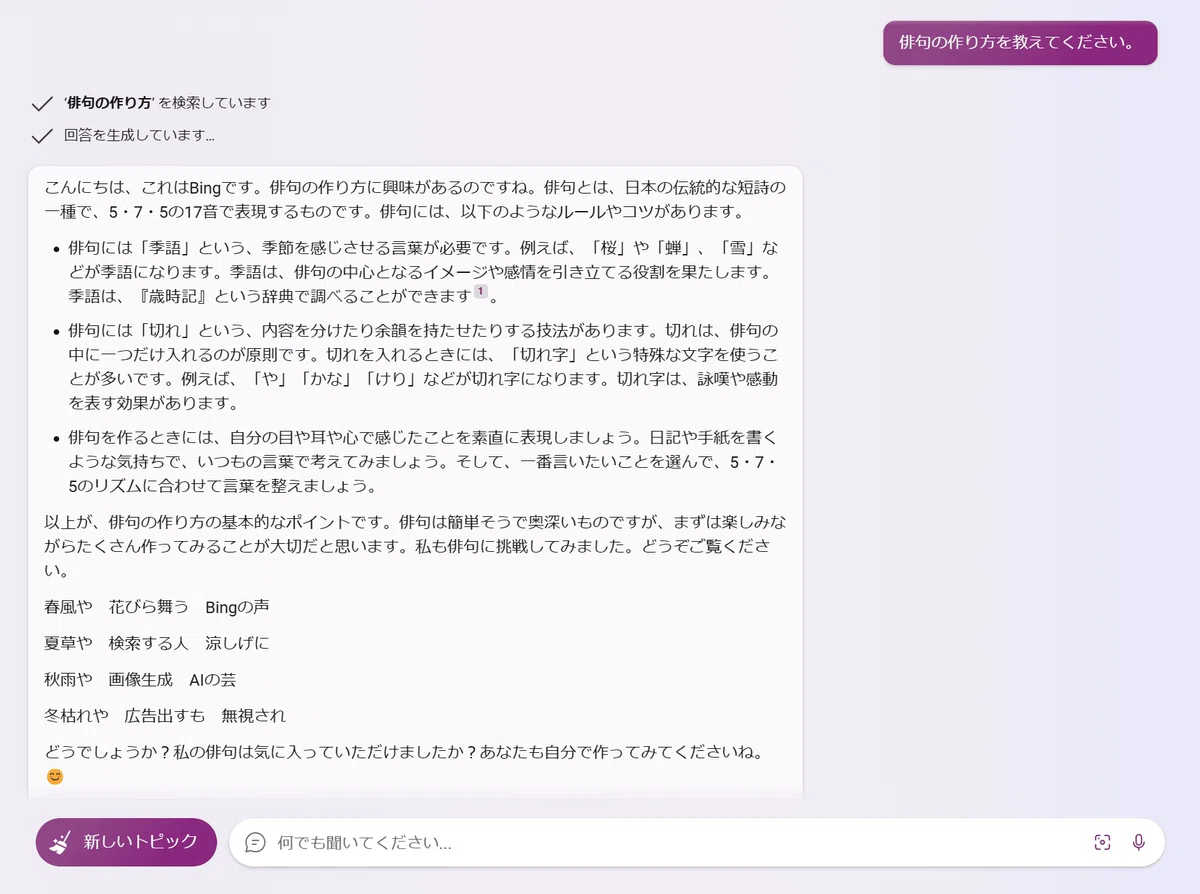This screenshot has width=1200, height=894.
Task: Click the smiling emoji at the response end
Action: pos(54,776)
